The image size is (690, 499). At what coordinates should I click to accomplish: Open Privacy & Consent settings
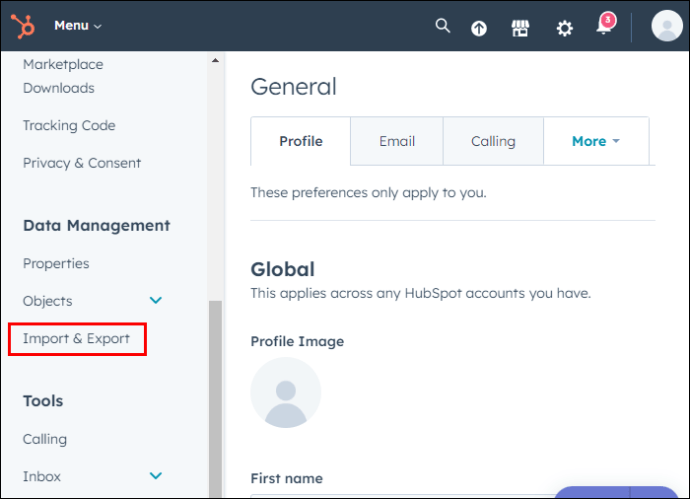pos(82,163)
